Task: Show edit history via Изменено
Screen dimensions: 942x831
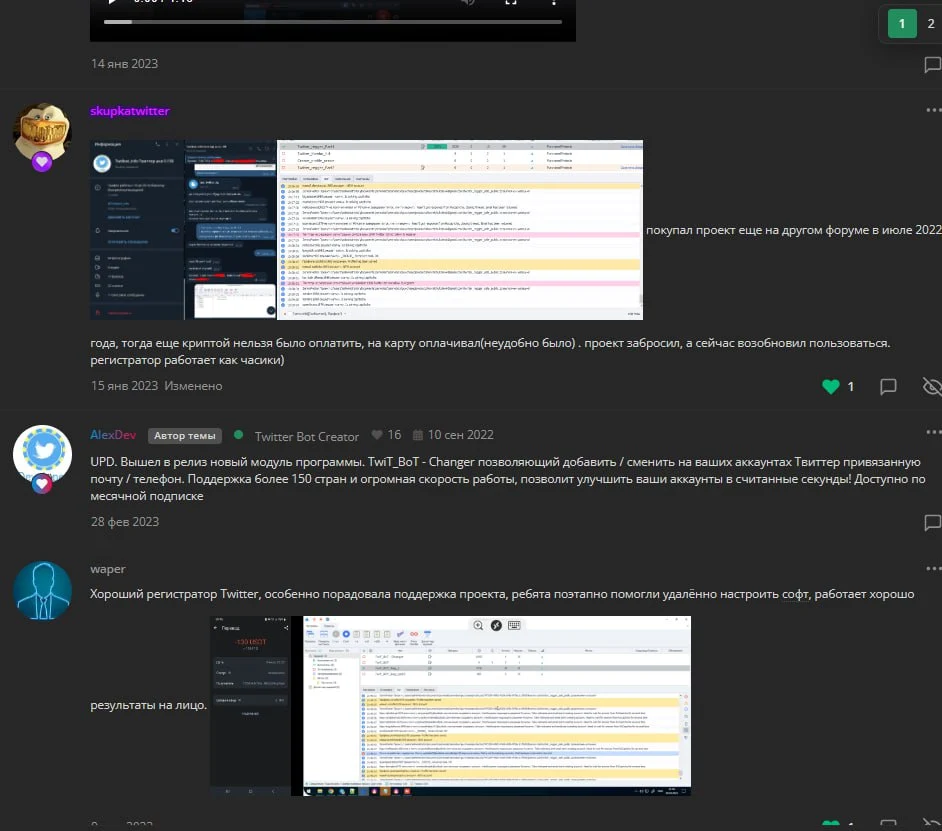Action: pos(193,386)
